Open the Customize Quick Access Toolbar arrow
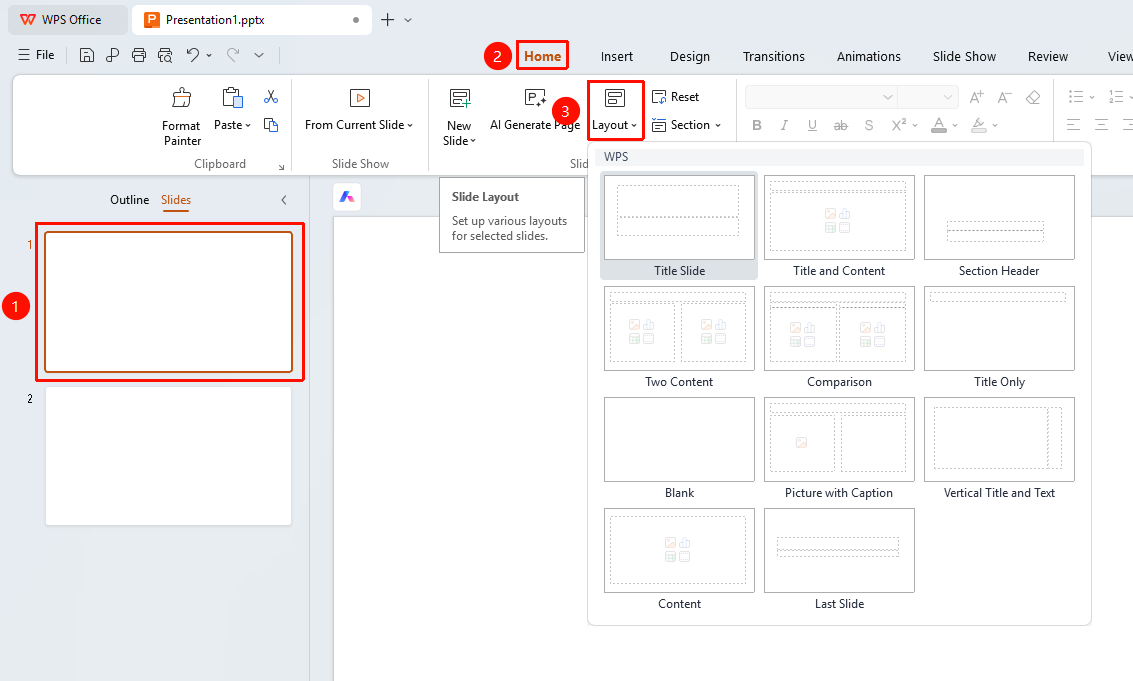 (x=259, y=55)
